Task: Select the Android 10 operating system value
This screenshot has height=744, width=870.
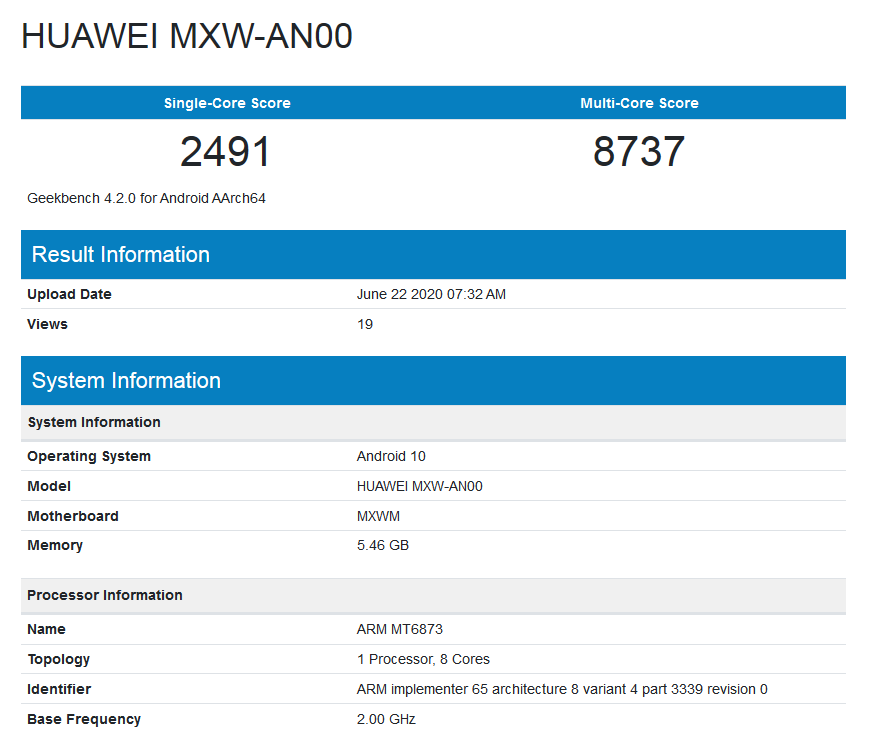Action: click(391, 456)
